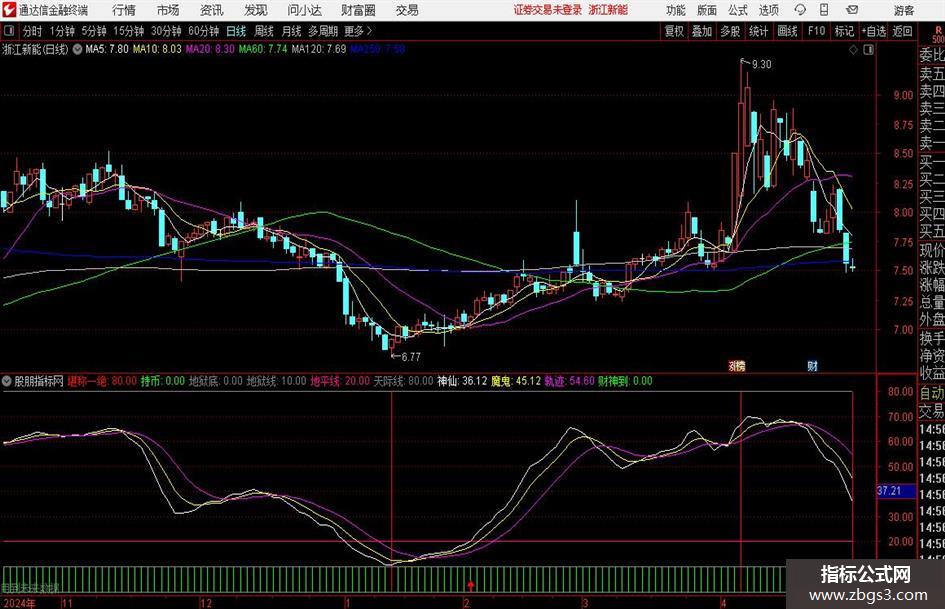Open the 资讯 menu
Viewport: 945px width, 609px height.
click(212, 10)
